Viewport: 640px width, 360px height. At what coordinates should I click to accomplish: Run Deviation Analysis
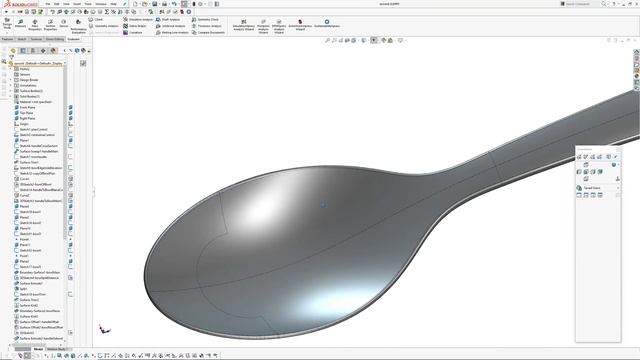point(138,20)
